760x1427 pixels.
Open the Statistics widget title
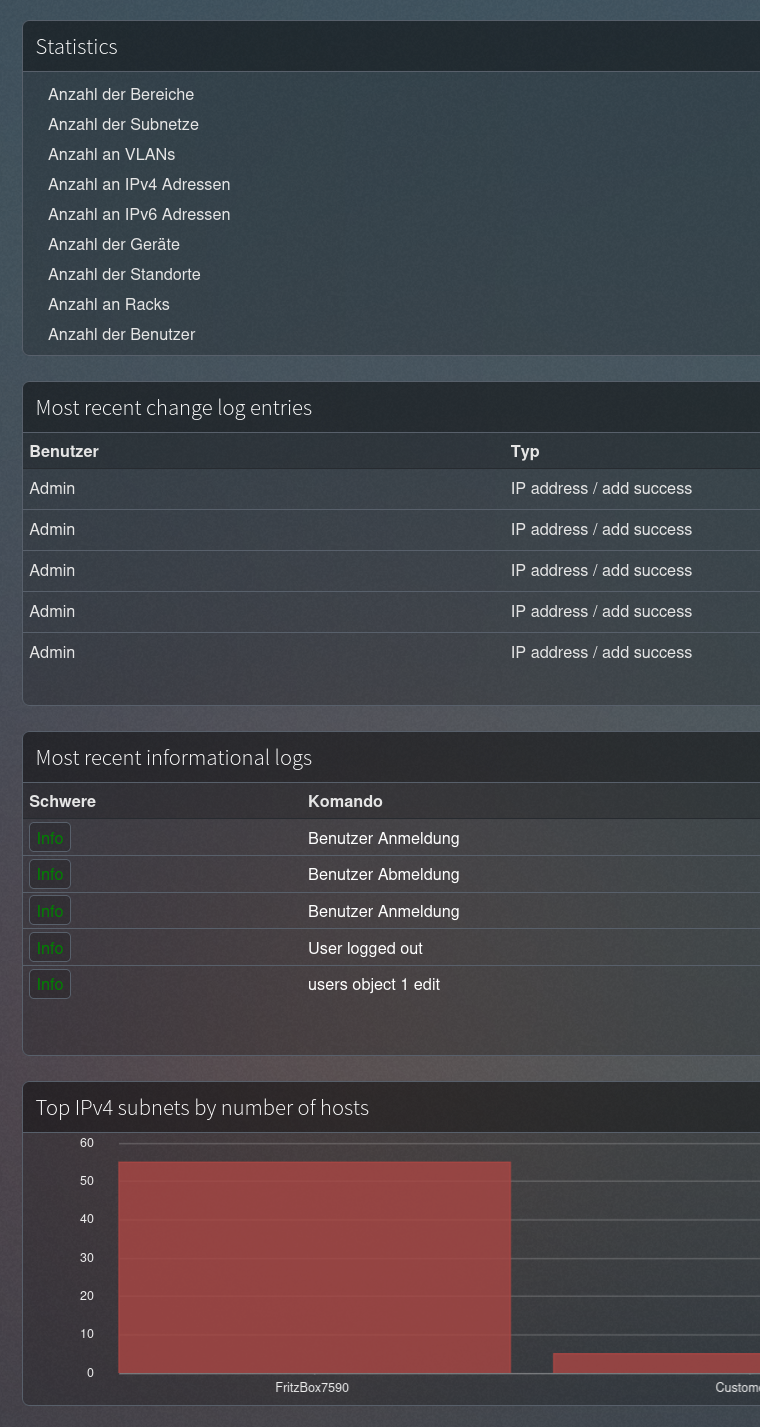pyautogui.click(x=77, y=47)
